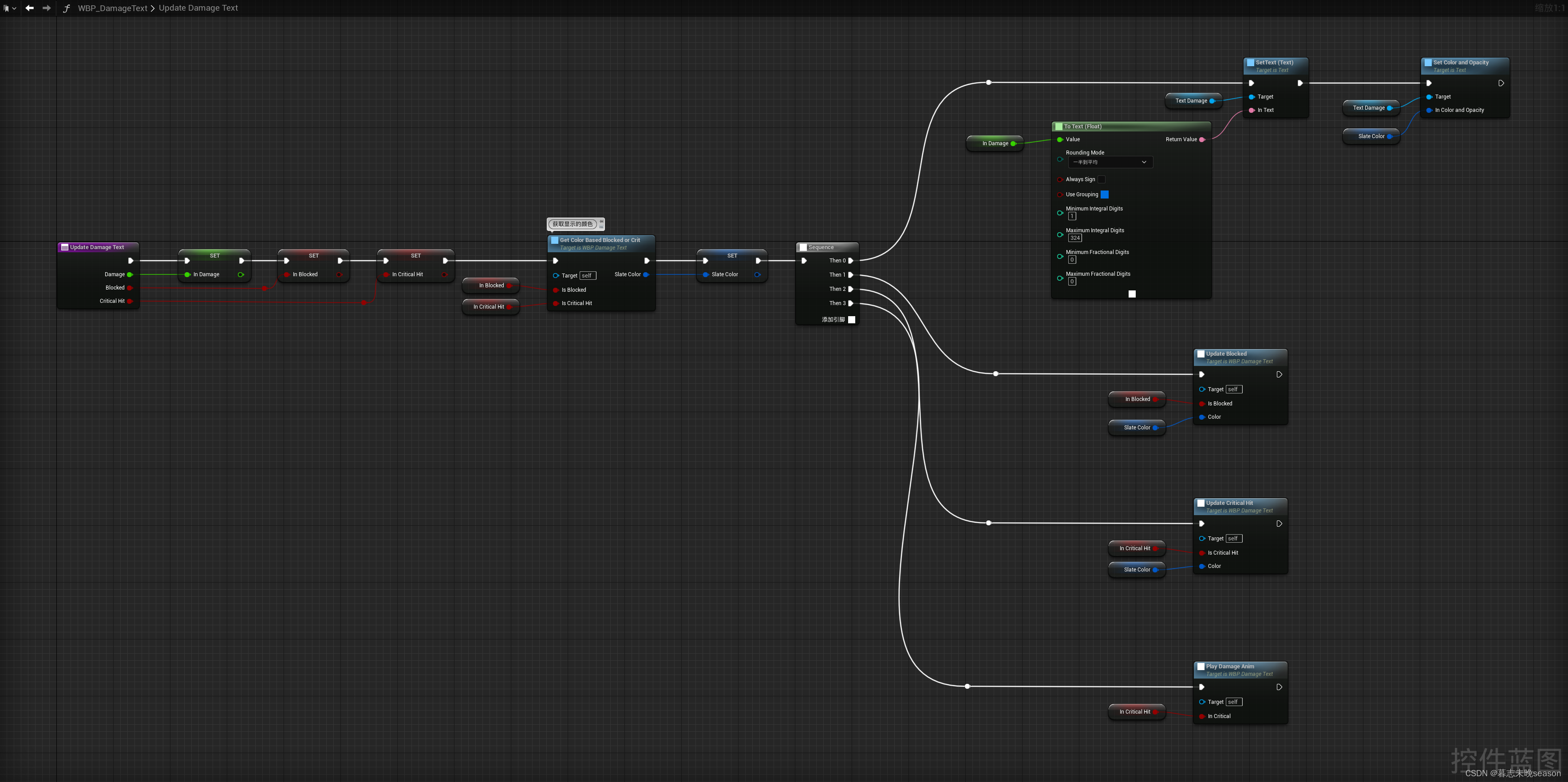Click the Then 0 exec pin
Image resolution: width=1568 pixels, height=782 pixels.
[851, 261]
